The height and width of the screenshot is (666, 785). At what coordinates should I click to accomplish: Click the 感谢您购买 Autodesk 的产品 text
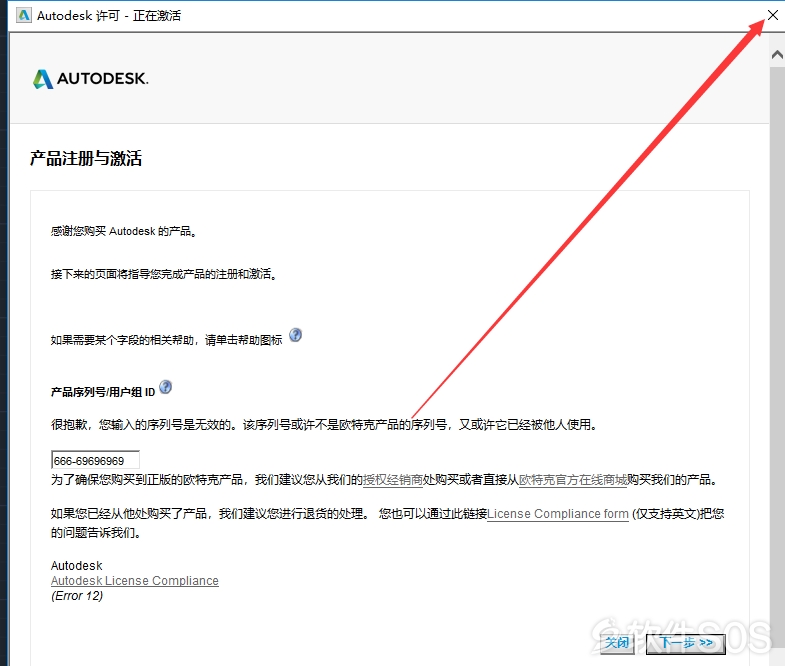tap(124, 231)
